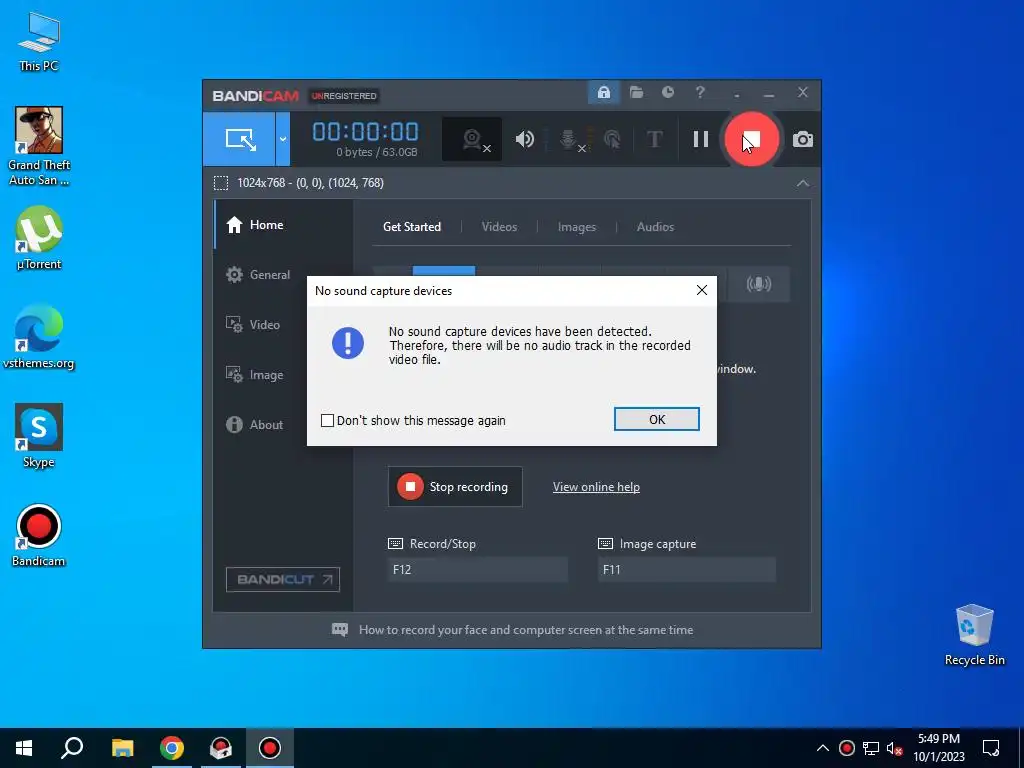Click the muted volume tray icon
Viewport: 1024px width, 768px height.
[895, 748]
